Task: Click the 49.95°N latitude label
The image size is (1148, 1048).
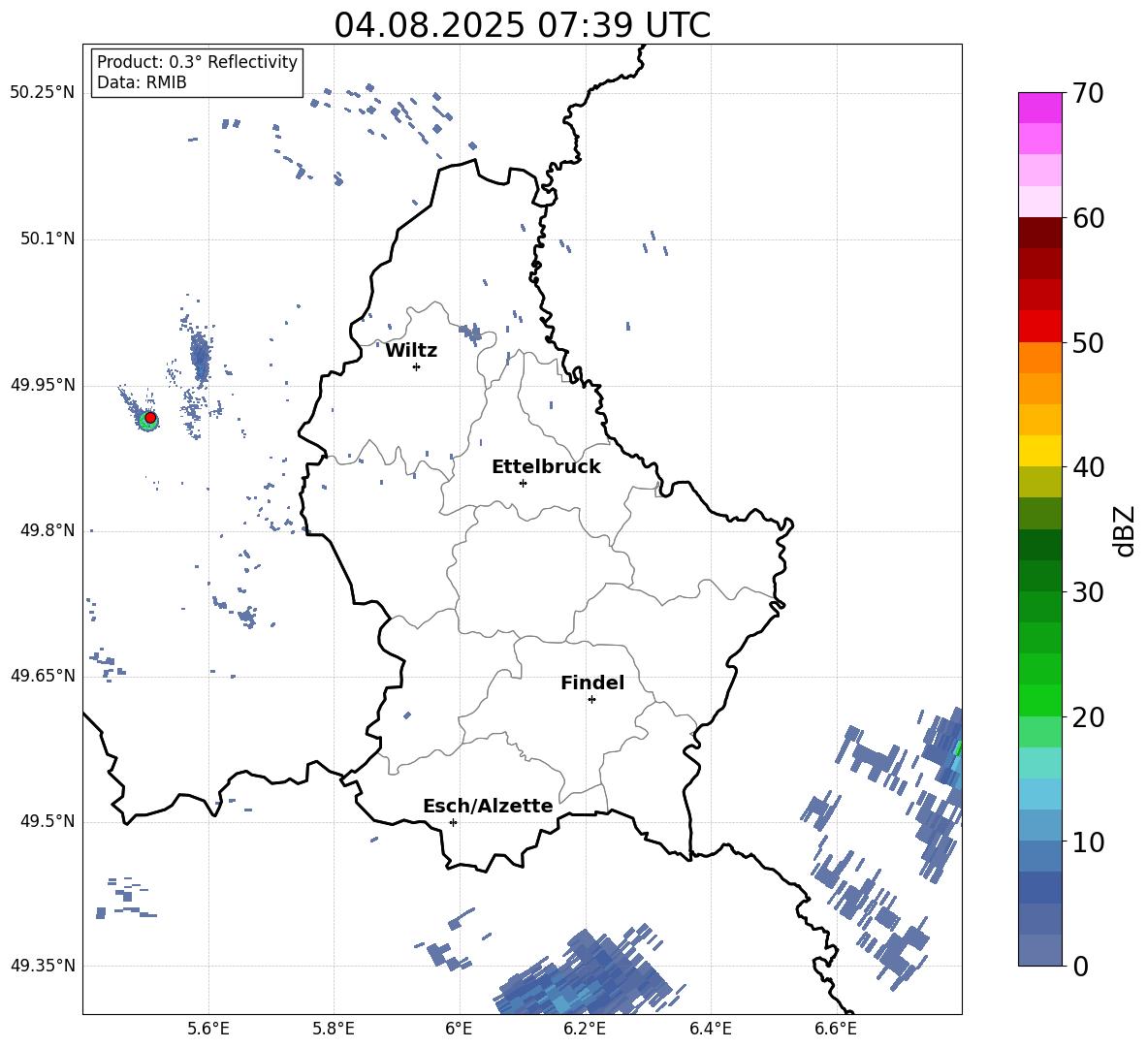Action: tap(43, 385)
